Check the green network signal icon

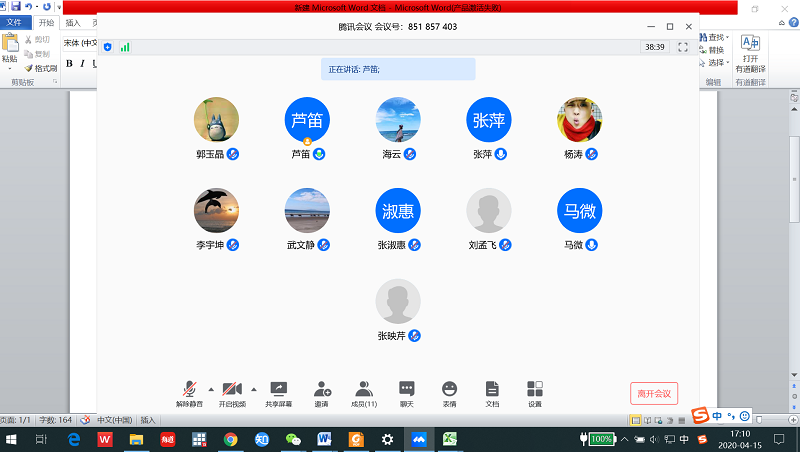[125, 47]
